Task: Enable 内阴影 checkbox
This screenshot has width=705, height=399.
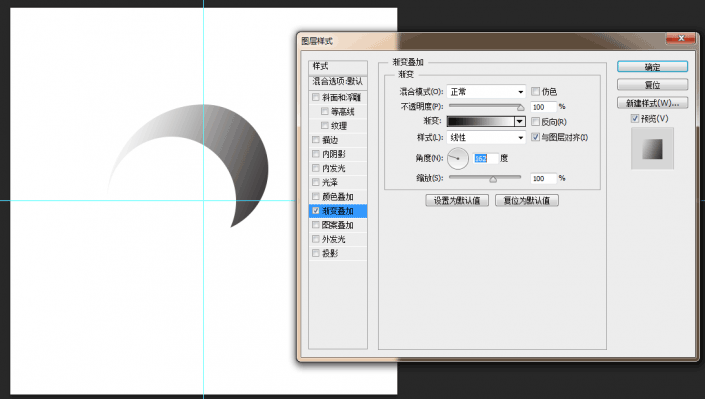Action: coord(316,154)
